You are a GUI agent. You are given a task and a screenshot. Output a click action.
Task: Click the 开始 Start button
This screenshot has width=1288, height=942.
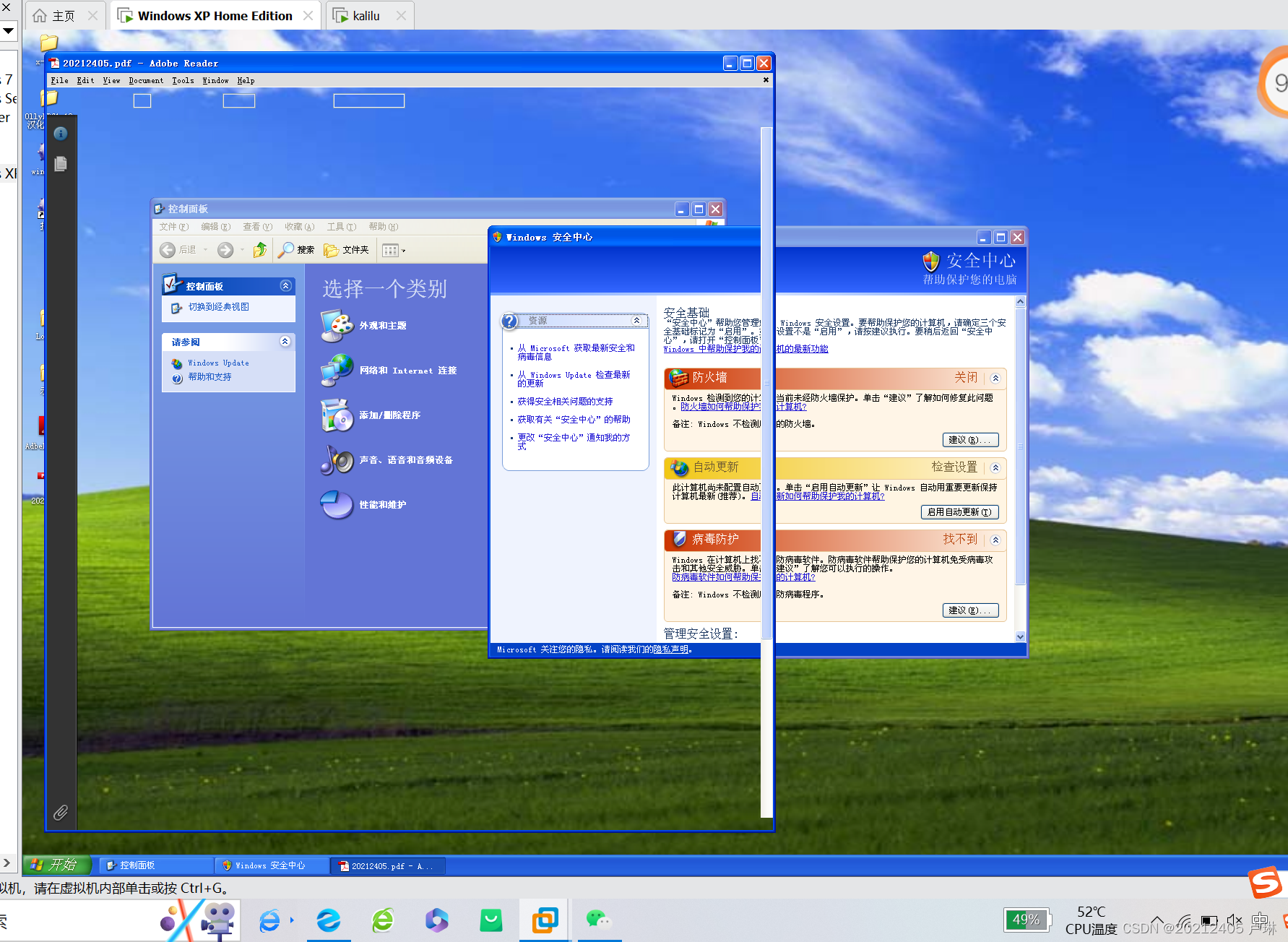56,865
